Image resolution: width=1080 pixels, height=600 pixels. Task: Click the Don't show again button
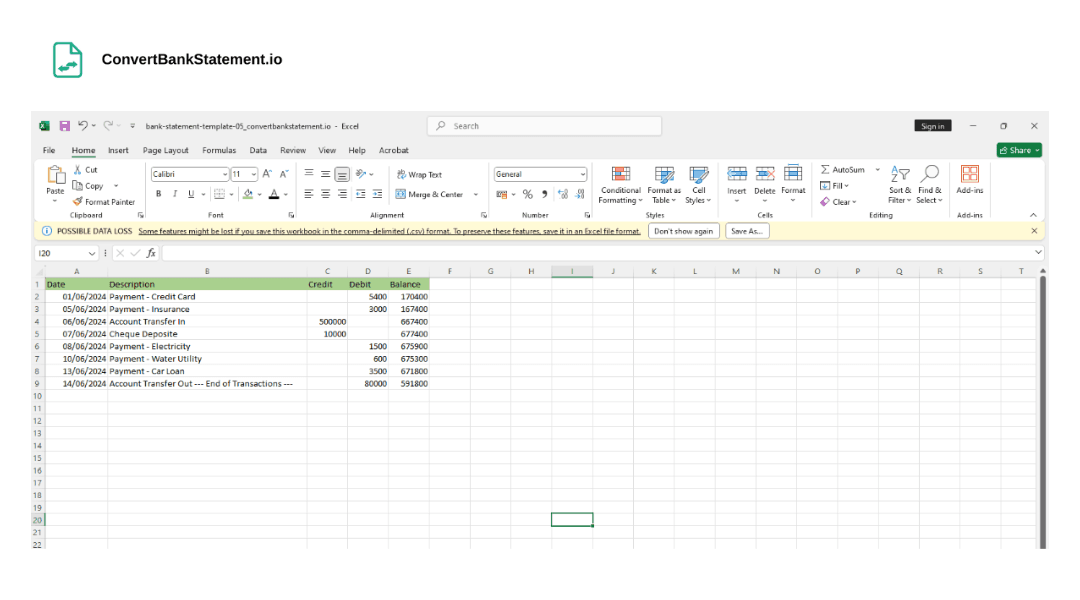tap(684, 231)
